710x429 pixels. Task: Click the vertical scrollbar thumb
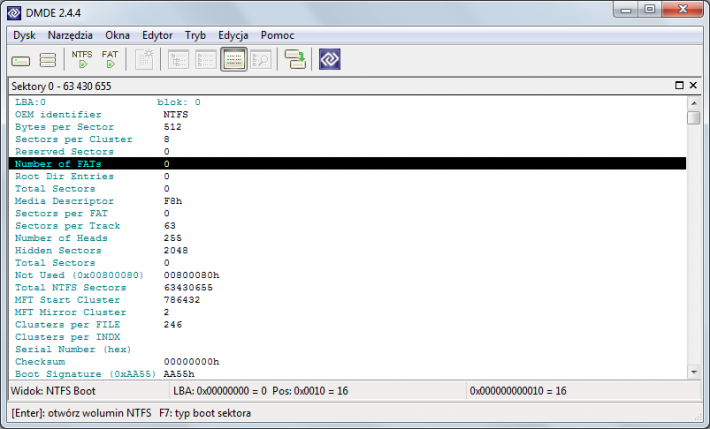coord(694,118)
